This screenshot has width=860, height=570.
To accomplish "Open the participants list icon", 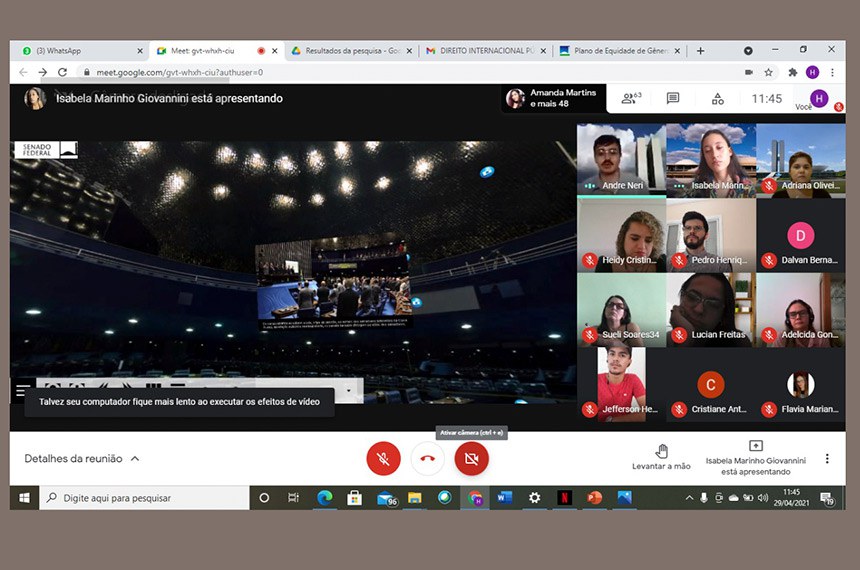I will point(630,98).
